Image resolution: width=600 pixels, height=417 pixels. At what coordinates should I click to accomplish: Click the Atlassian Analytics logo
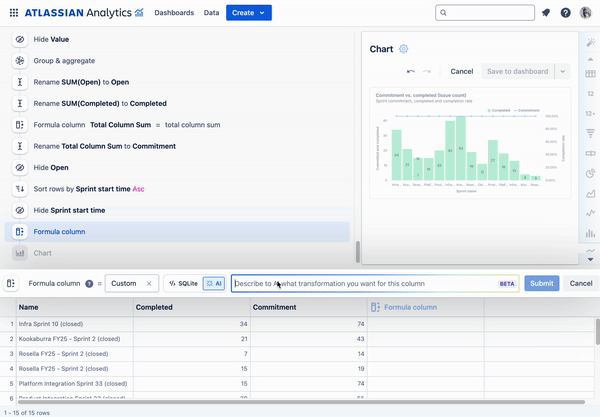coord(84,13)
